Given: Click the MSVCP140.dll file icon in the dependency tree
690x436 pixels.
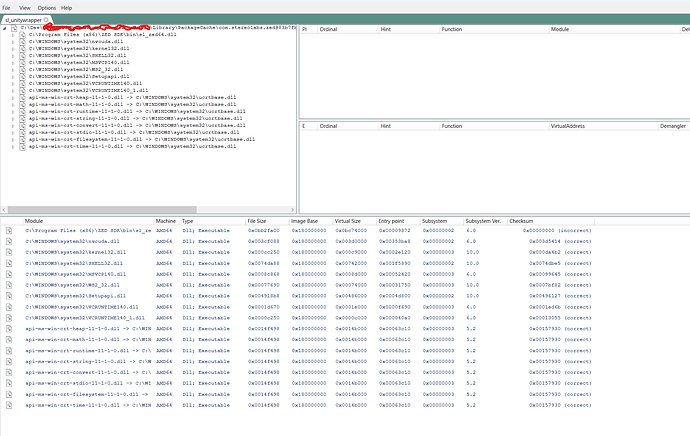Looking at the screenshot, I should tap(22, 62).
